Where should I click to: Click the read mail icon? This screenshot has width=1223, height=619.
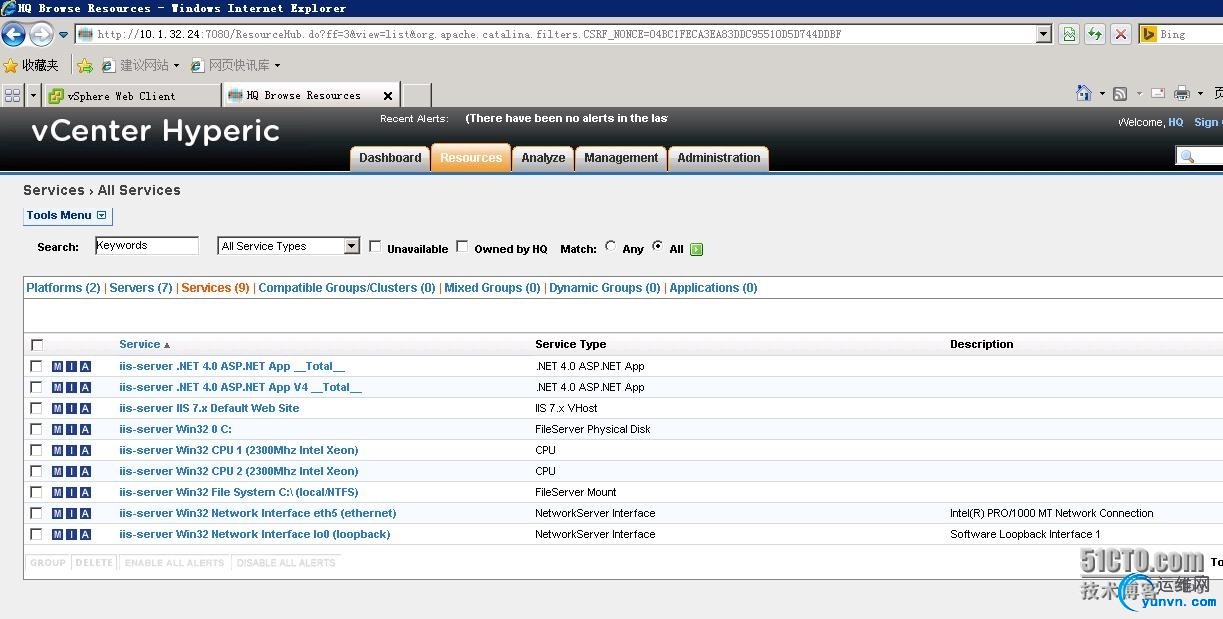pyautogui.click(x=1158, y=93)
